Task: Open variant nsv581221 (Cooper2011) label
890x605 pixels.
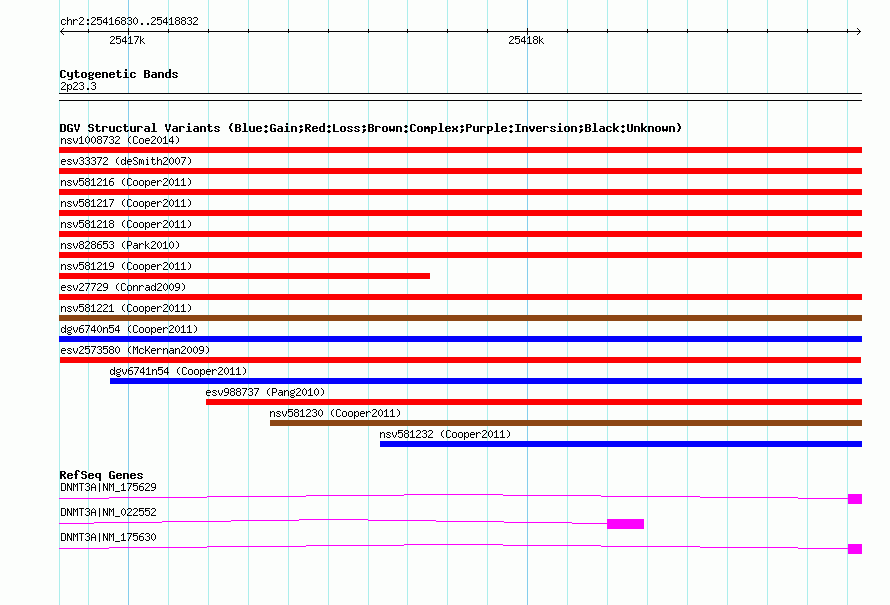Action: tap(126, 308)
